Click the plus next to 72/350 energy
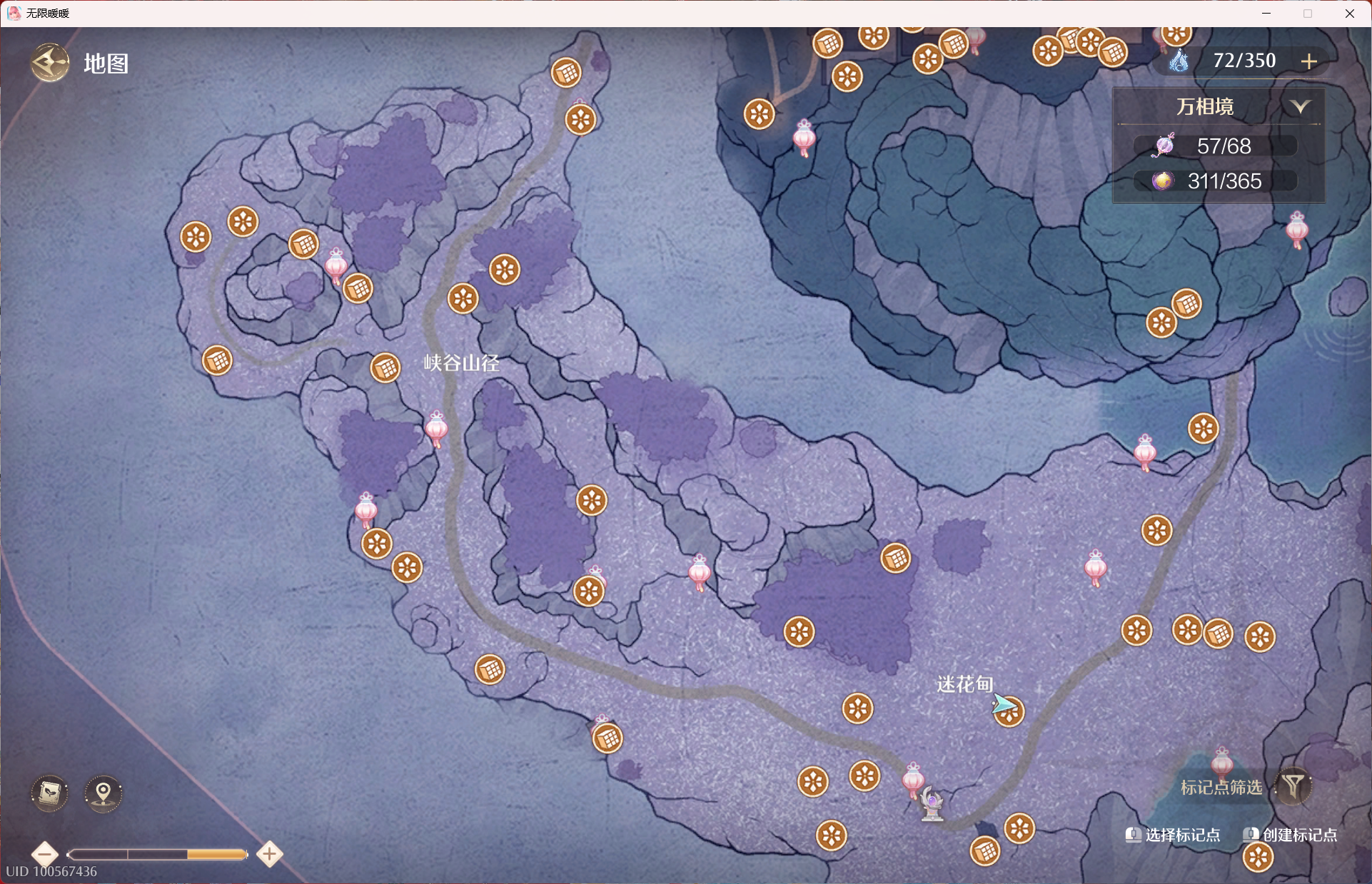The image size is (1372, 884). pos(1308,61)
